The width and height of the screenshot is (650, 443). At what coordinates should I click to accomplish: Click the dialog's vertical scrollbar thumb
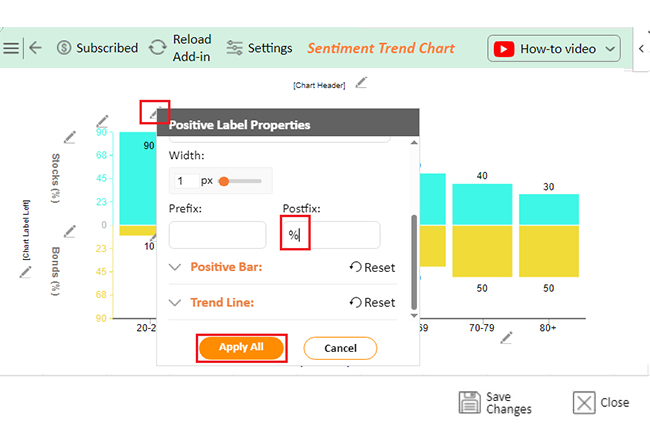[414, 262]
